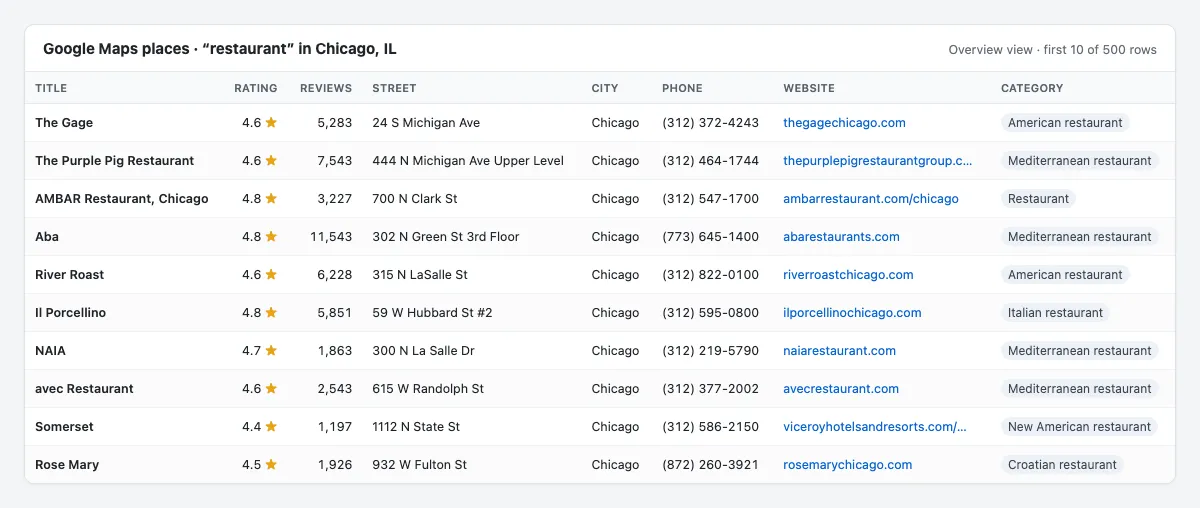Click the star icon in the Aba row
This screenshot has width=1200, height=508.
coord(271,236)
